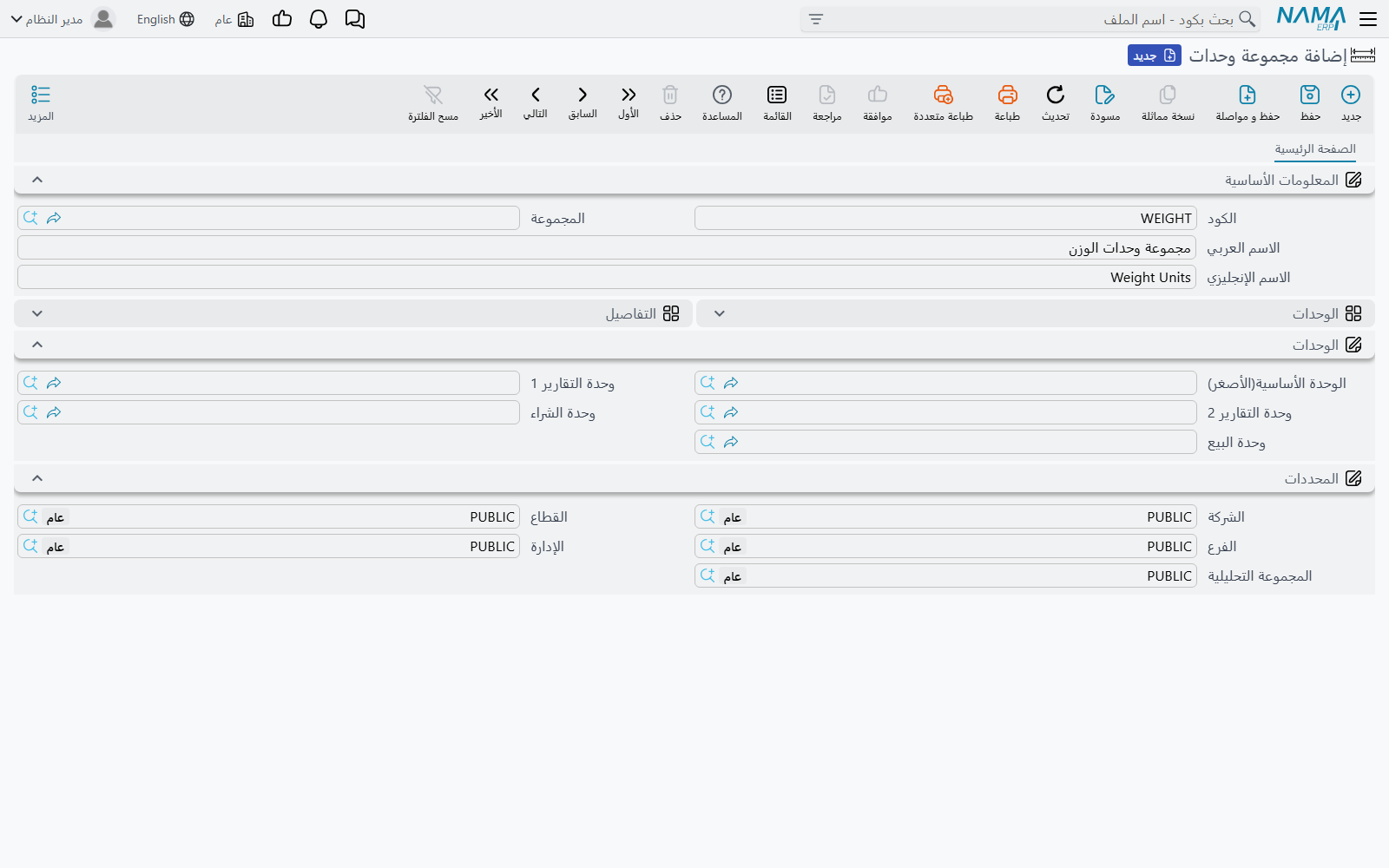Click the الكود input containing WEIGHT
This screenshot has width=1389, height=868.
(x=945, y=218)
